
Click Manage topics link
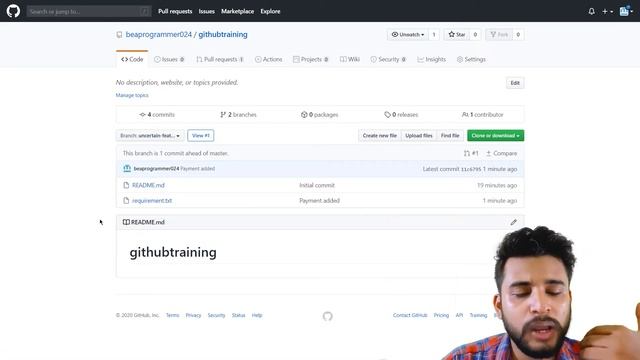click(x=132, y=95)
